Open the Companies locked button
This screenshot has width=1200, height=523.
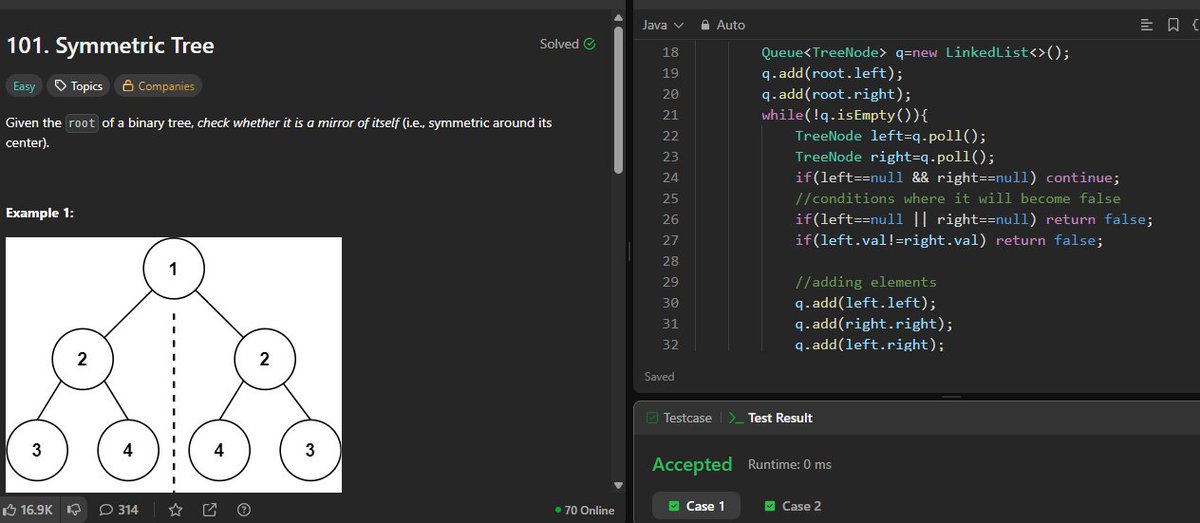(x=158, y=86)
